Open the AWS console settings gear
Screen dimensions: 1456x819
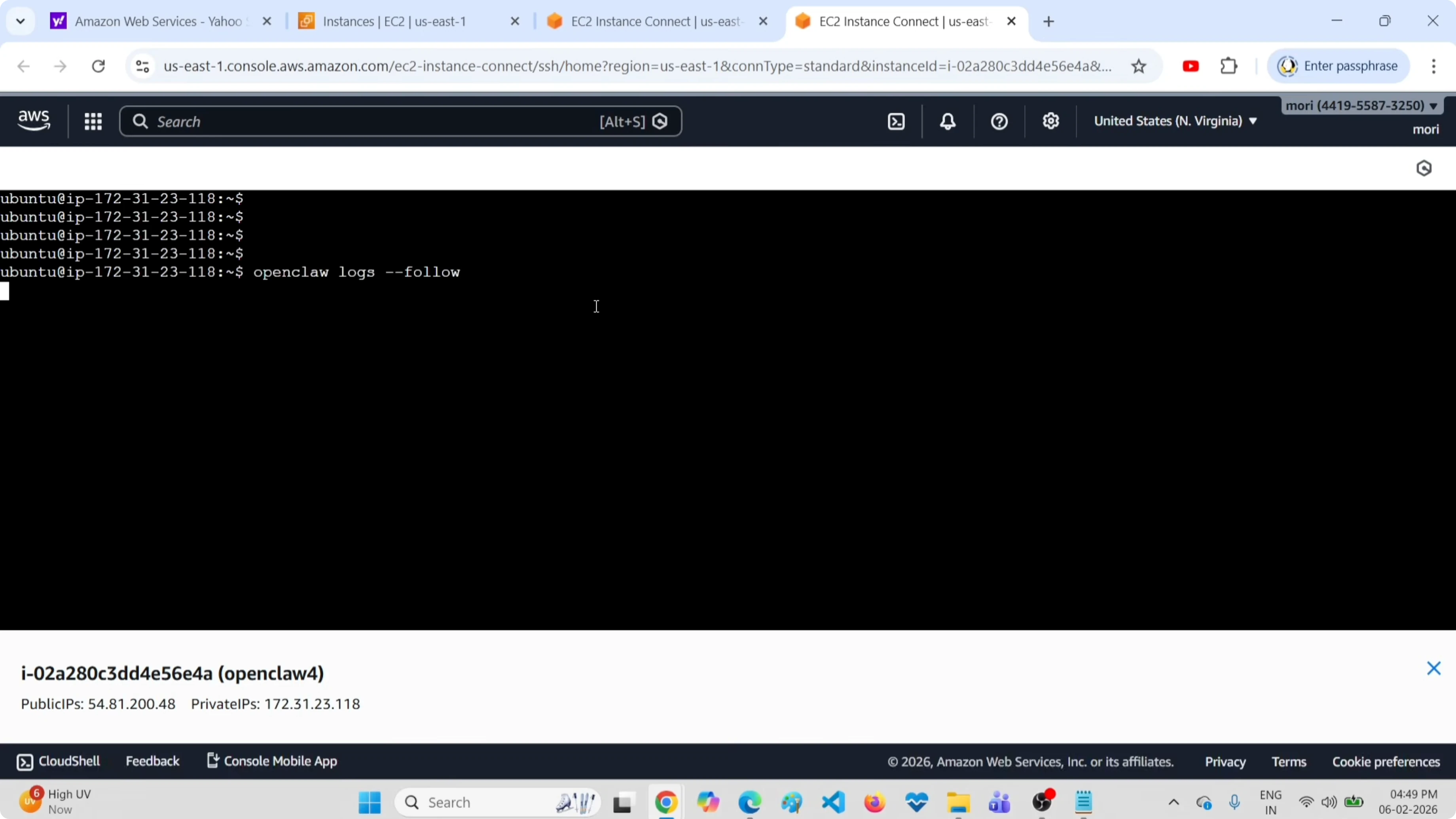pos(1050,121)
